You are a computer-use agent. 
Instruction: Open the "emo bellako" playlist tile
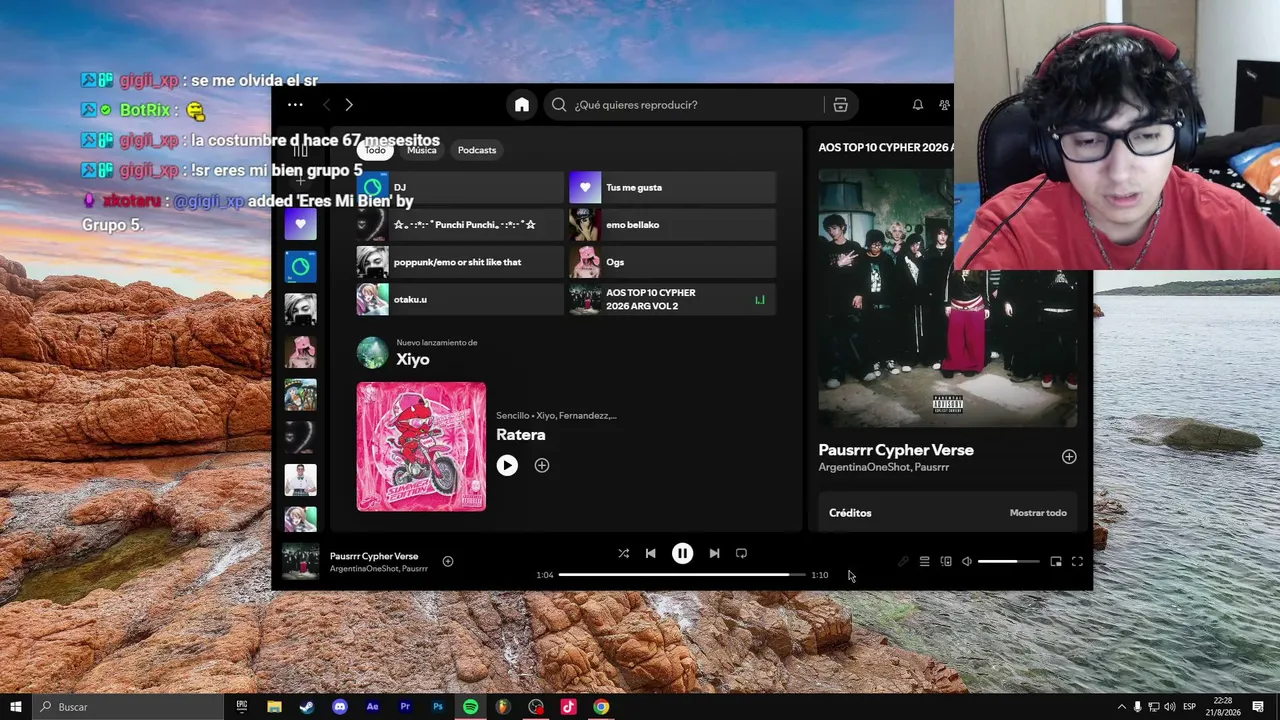click(x=672, y=225)
